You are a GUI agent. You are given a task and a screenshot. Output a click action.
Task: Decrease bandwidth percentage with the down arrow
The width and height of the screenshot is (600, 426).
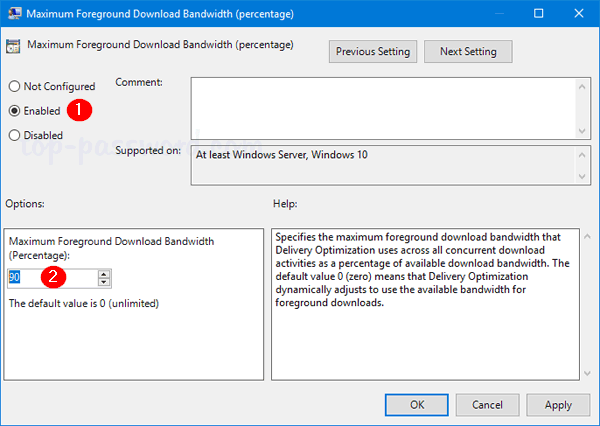pos(104,282)
